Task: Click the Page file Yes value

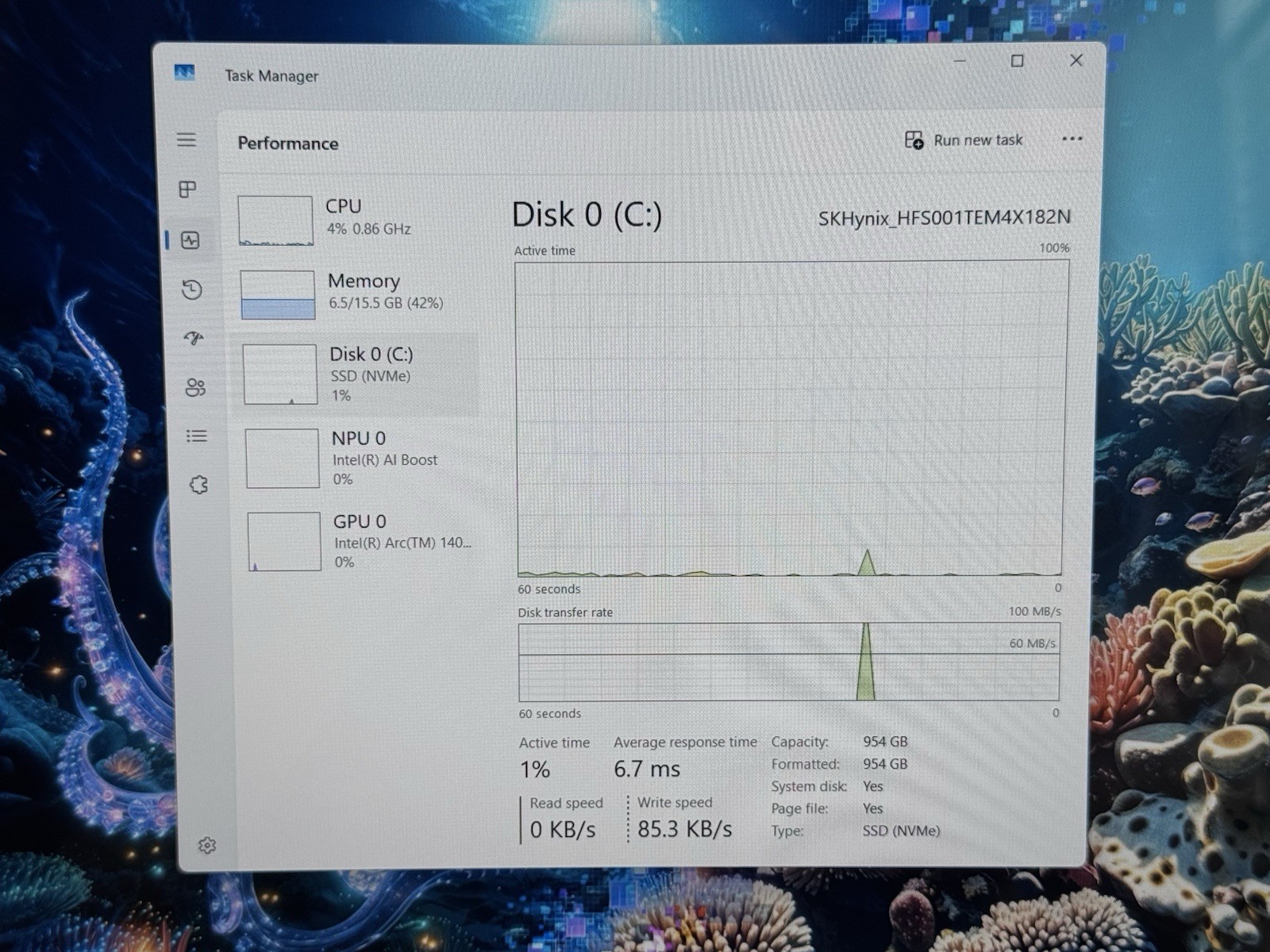Action: [x=872, y=808]
